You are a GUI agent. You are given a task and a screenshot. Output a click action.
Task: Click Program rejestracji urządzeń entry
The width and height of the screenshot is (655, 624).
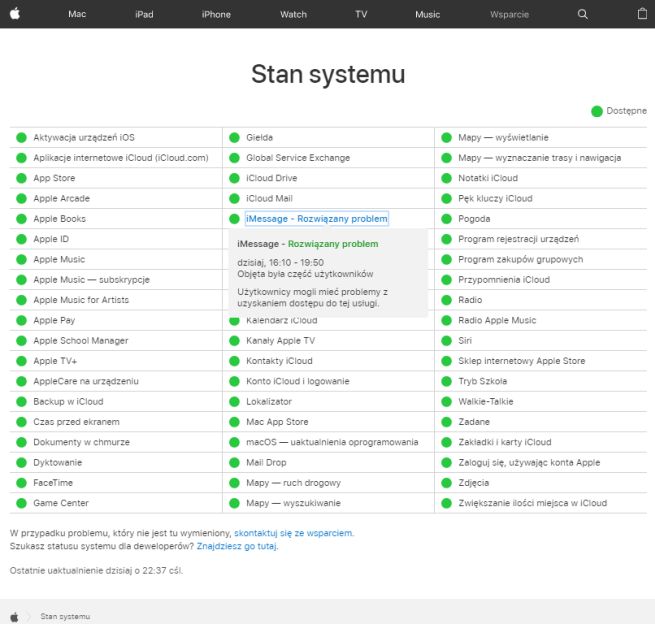coord(518,239)
